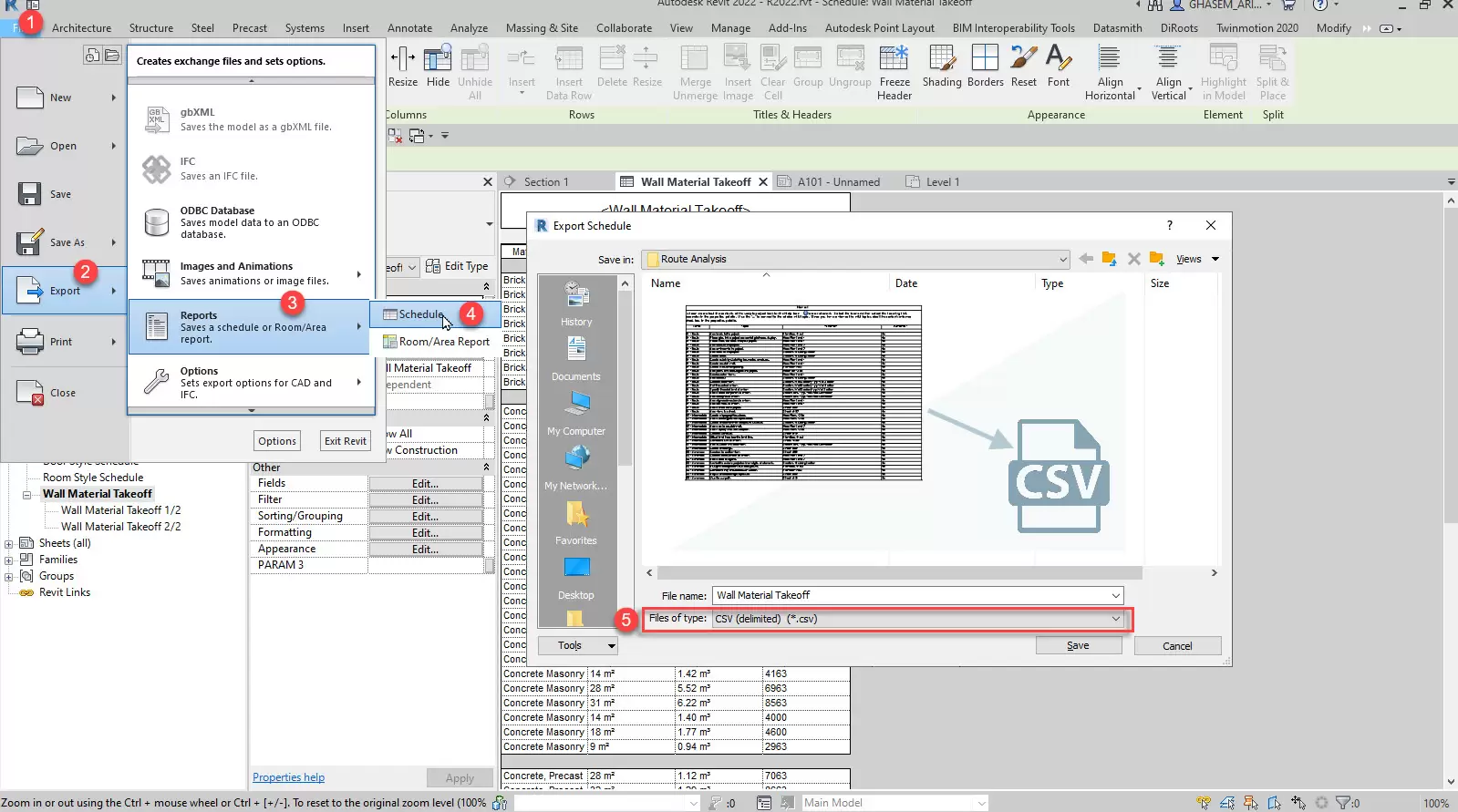
Task: Expand the Sheets (all) tree node
Action: pos(9,544)
